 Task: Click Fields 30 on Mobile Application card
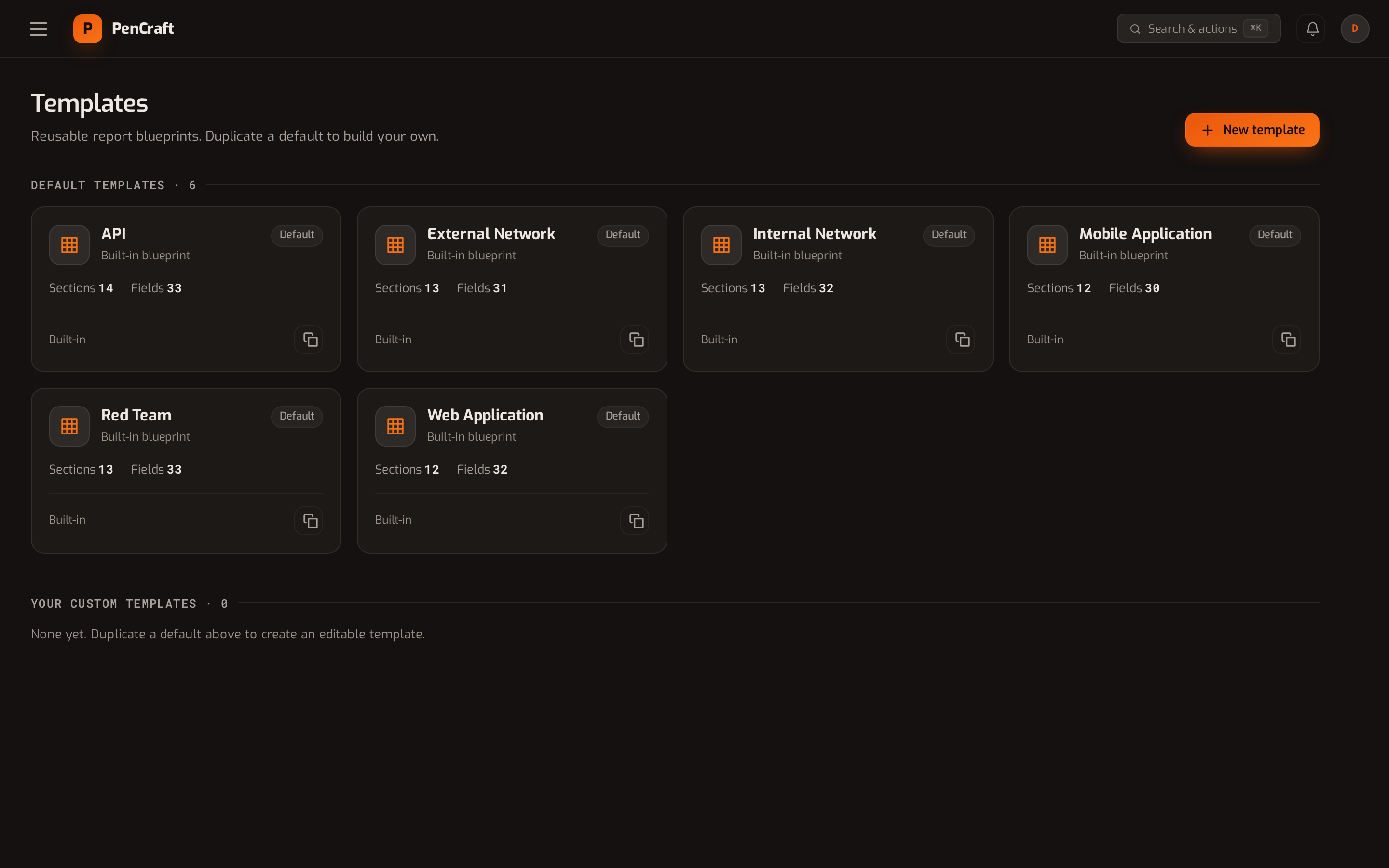[1134, 288]
